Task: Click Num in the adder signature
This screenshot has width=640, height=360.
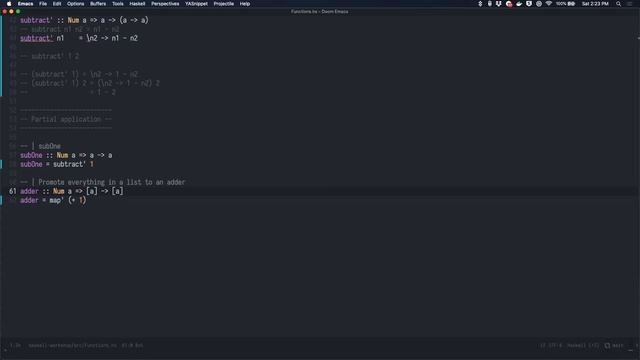Action: click(x=58, y=191)
